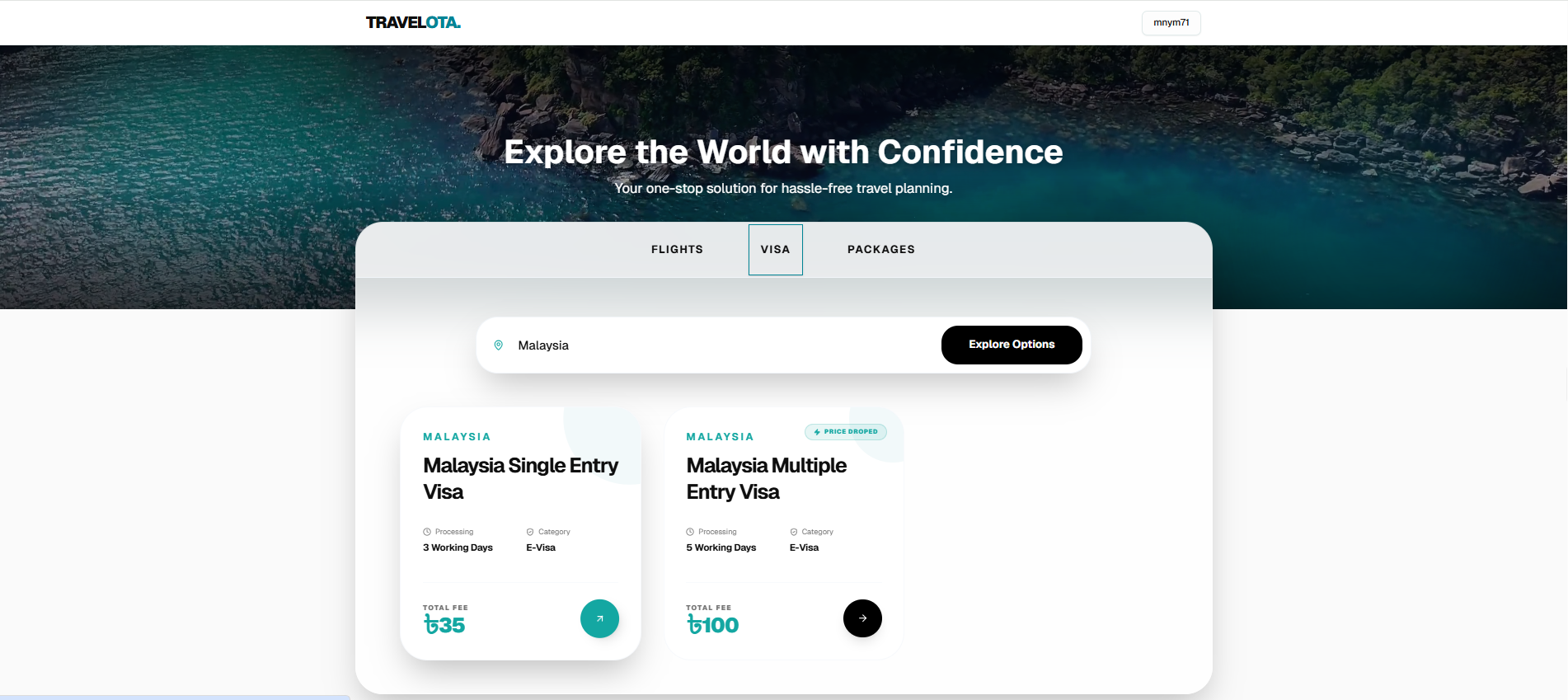The height and width of the screenshot is (700, 1568).
Task: Select the VISA tab
Action: coord(775,250)
